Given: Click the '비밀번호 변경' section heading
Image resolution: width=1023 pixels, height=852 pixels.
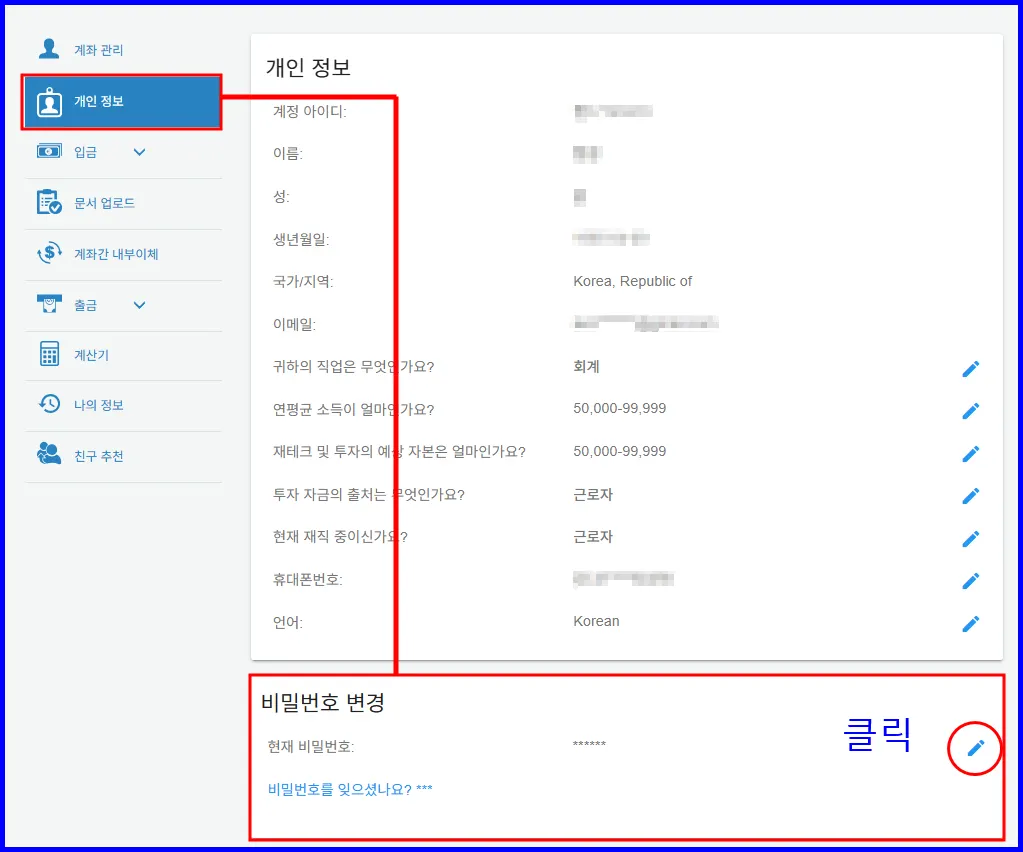Looking at the screenshot, I should pyautogui.click(x=323, y=702).
